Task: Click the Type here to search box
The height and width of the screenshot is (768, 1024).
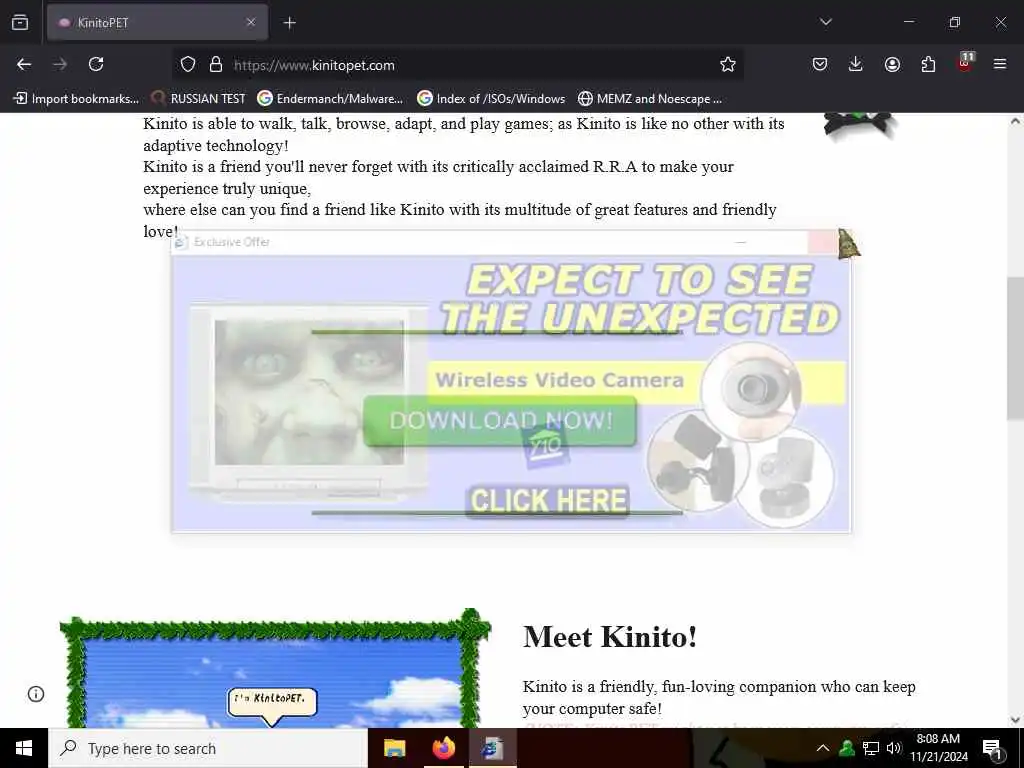Action: tap(208, 748)
